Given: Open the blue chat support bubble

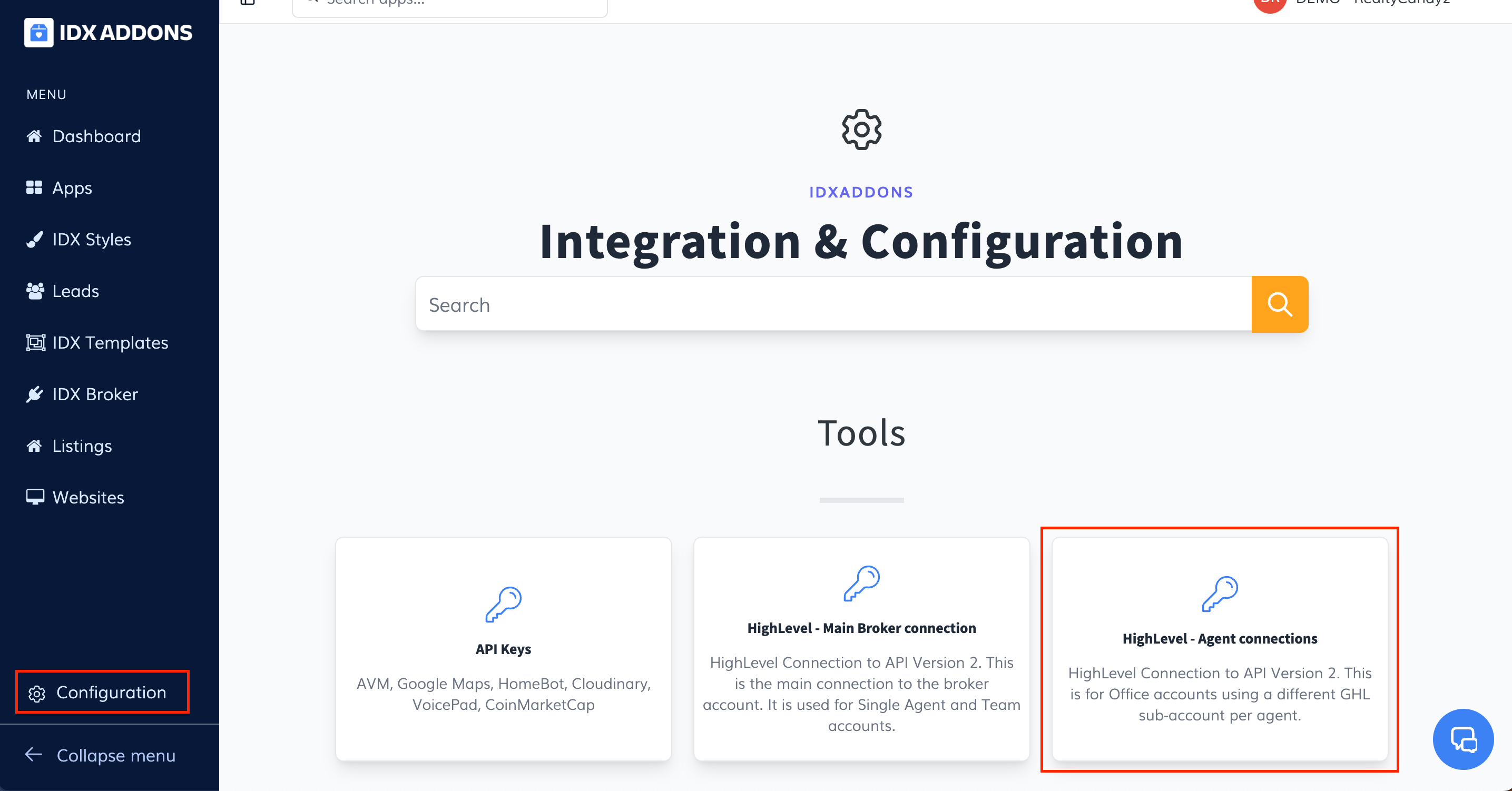Looking at the screenshot, I should (1462, 739).
